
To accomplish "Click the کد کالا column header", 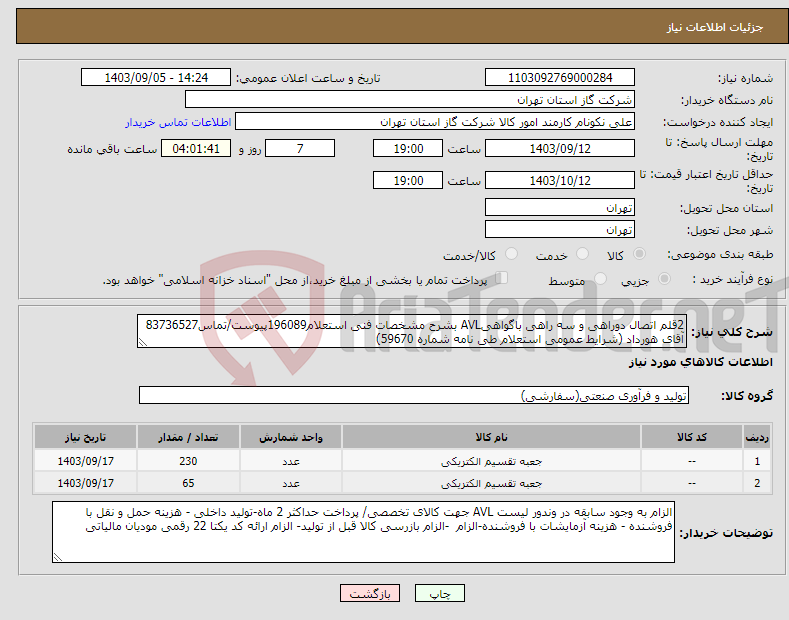I will click(x=692, y=437).
